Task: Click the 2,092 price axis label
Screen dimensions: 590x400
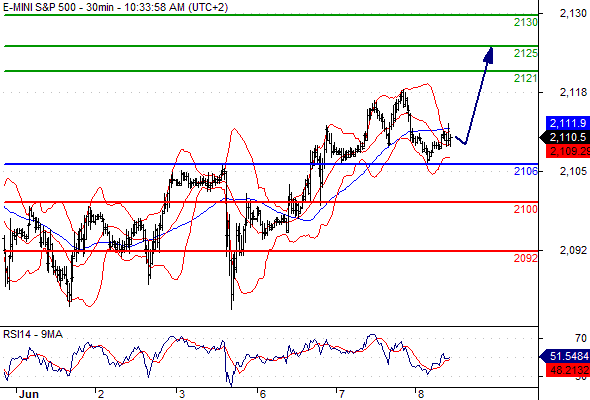Action: [573, 250]
